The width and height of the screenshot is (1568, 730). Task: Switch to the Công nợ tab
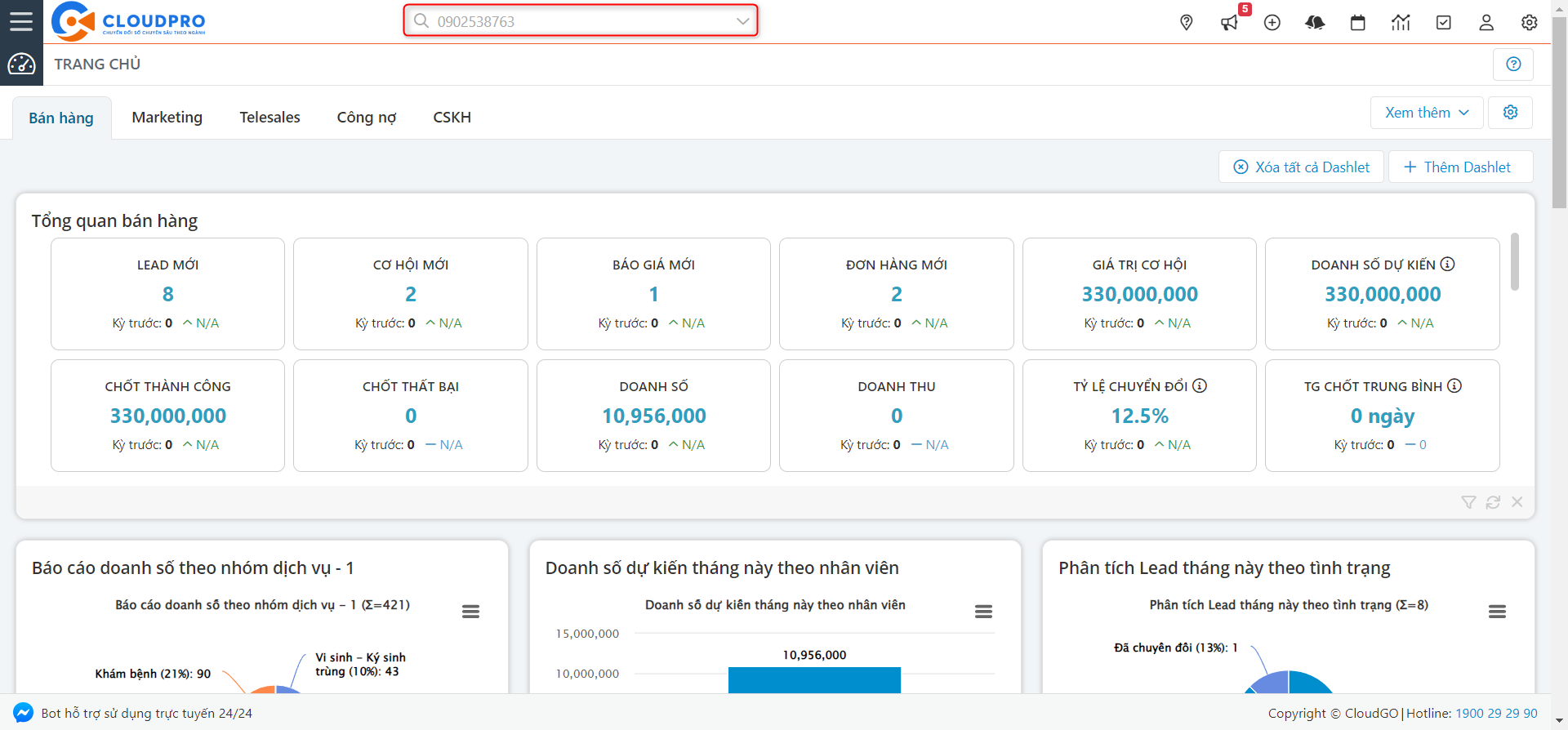click(x=367, y=118)
